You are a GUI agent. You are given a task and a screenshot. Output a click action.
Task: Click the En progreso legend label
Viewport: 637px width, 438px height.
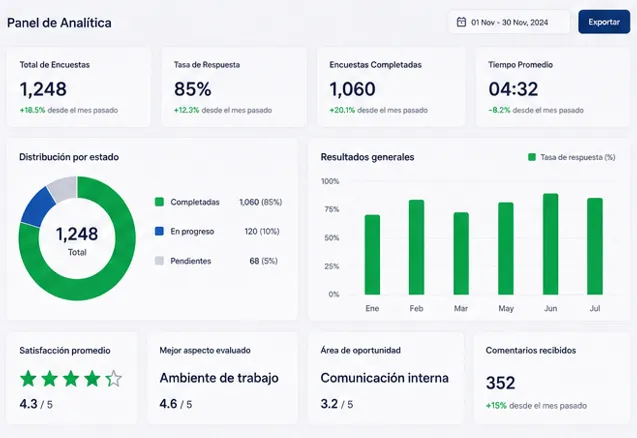pos(192,231)
